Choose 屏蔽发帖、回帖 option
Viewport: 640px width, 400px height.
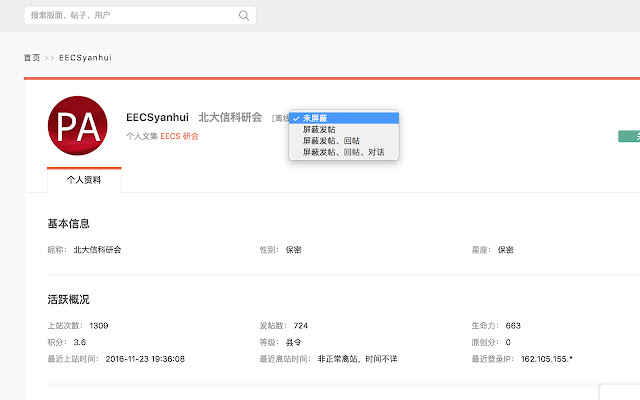(x=344, y=141)
